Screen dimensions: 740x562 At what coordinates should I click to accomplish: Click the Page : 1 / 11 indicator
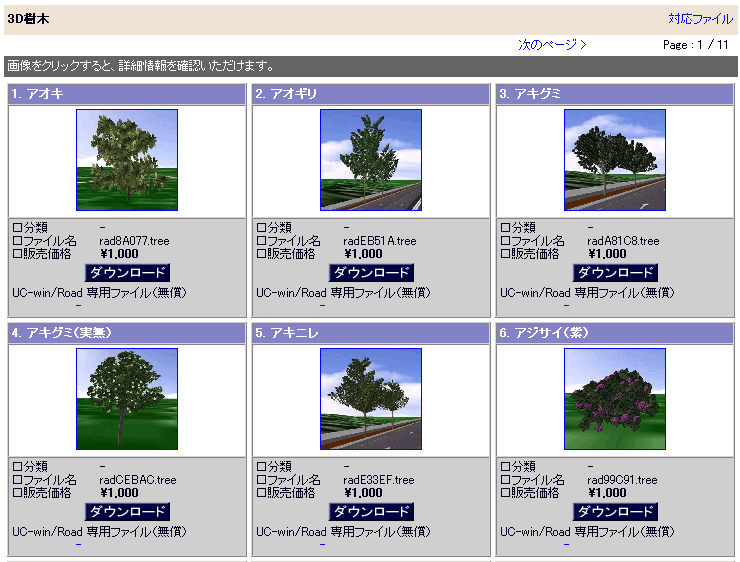(696, 45)
